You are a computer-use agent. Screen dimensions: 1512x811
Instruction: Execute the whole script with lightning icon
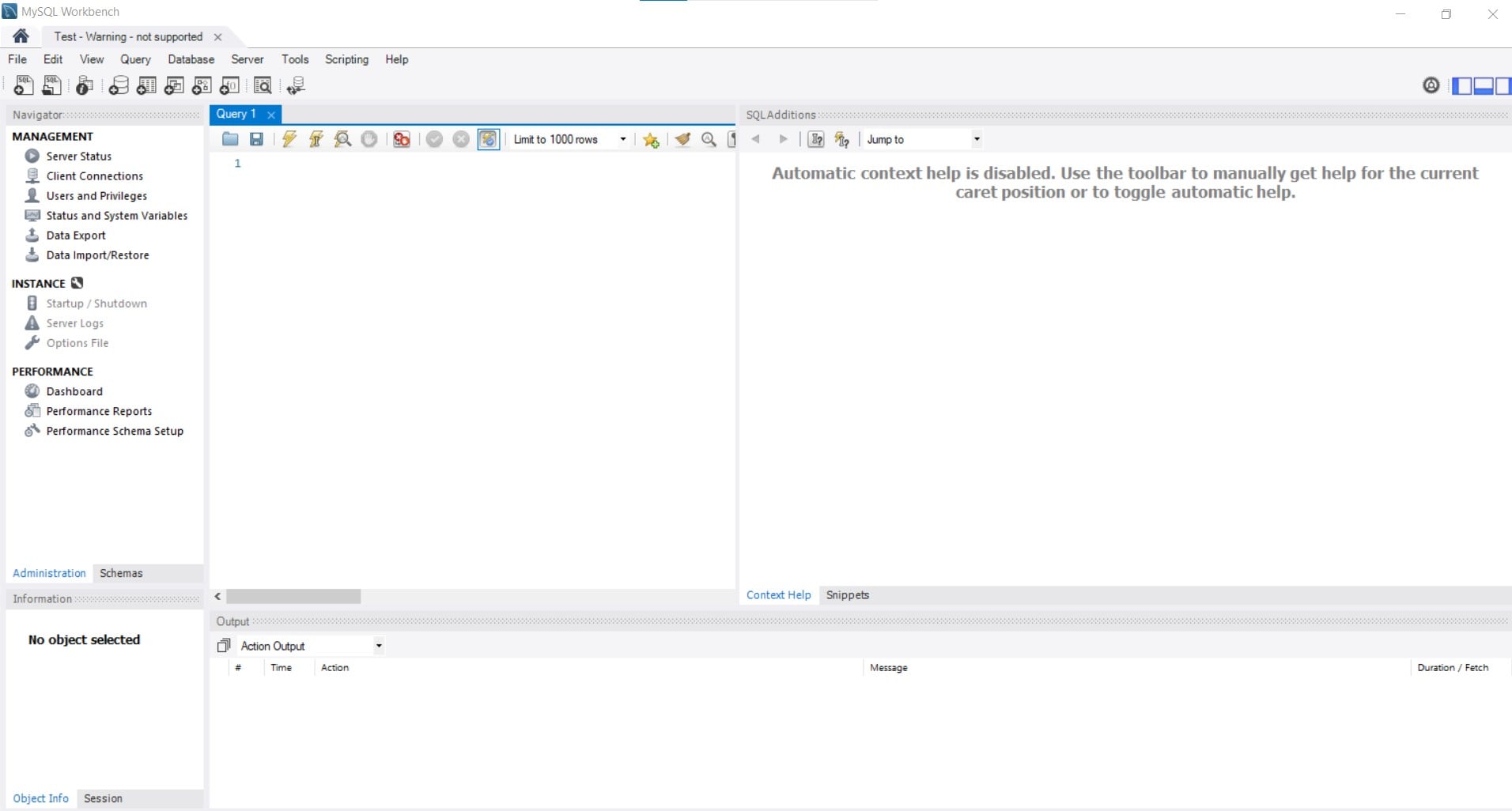(x=289, y=139)
